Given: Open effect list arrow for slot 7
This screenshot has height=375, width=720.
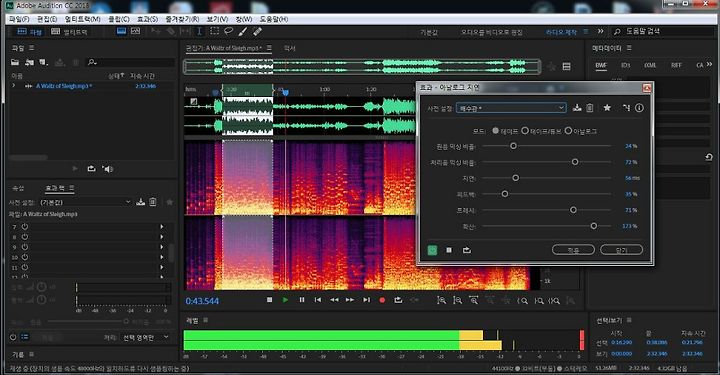Looking at the screenshot, I should coord(162,227).
